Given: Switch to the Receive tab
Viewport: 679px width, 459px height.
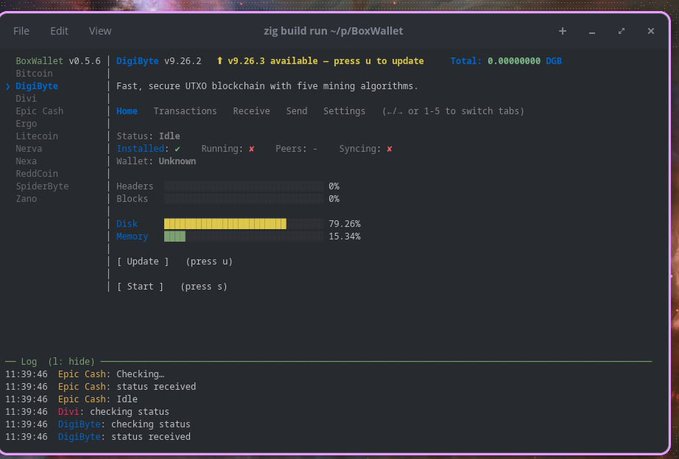Looking at the screenshot, I should click(251, 111).
